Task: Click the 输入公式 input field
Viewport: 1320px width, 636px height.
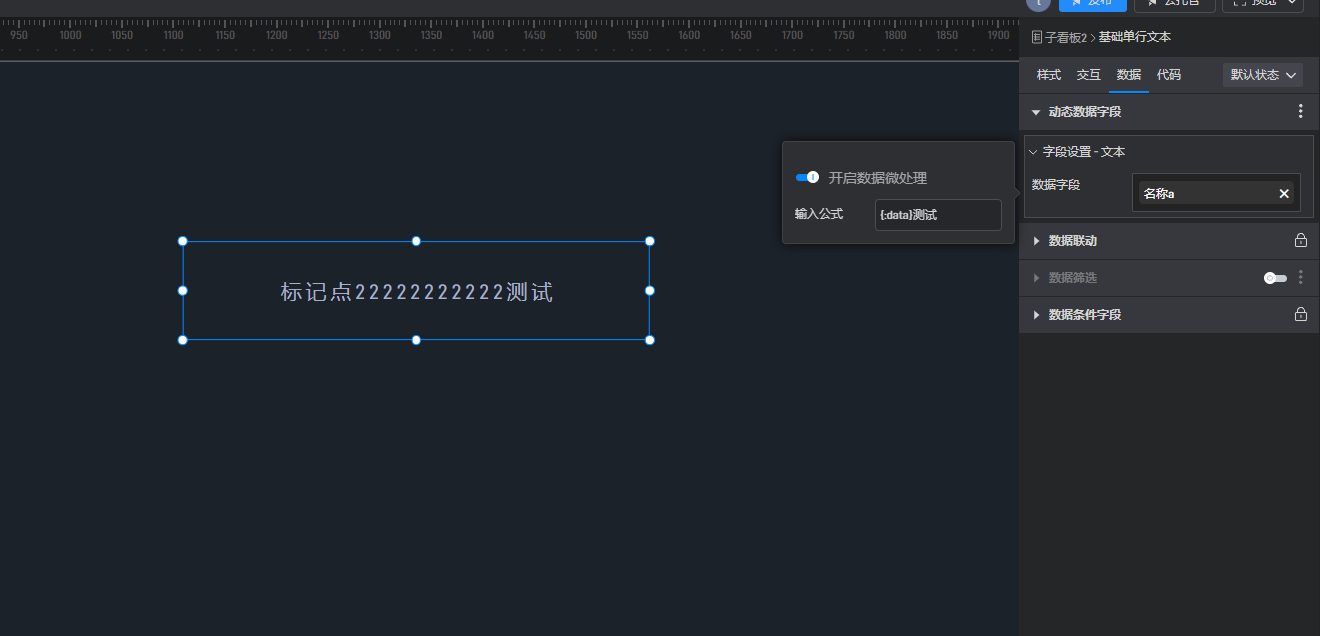Action: click(x=937, y=215)
